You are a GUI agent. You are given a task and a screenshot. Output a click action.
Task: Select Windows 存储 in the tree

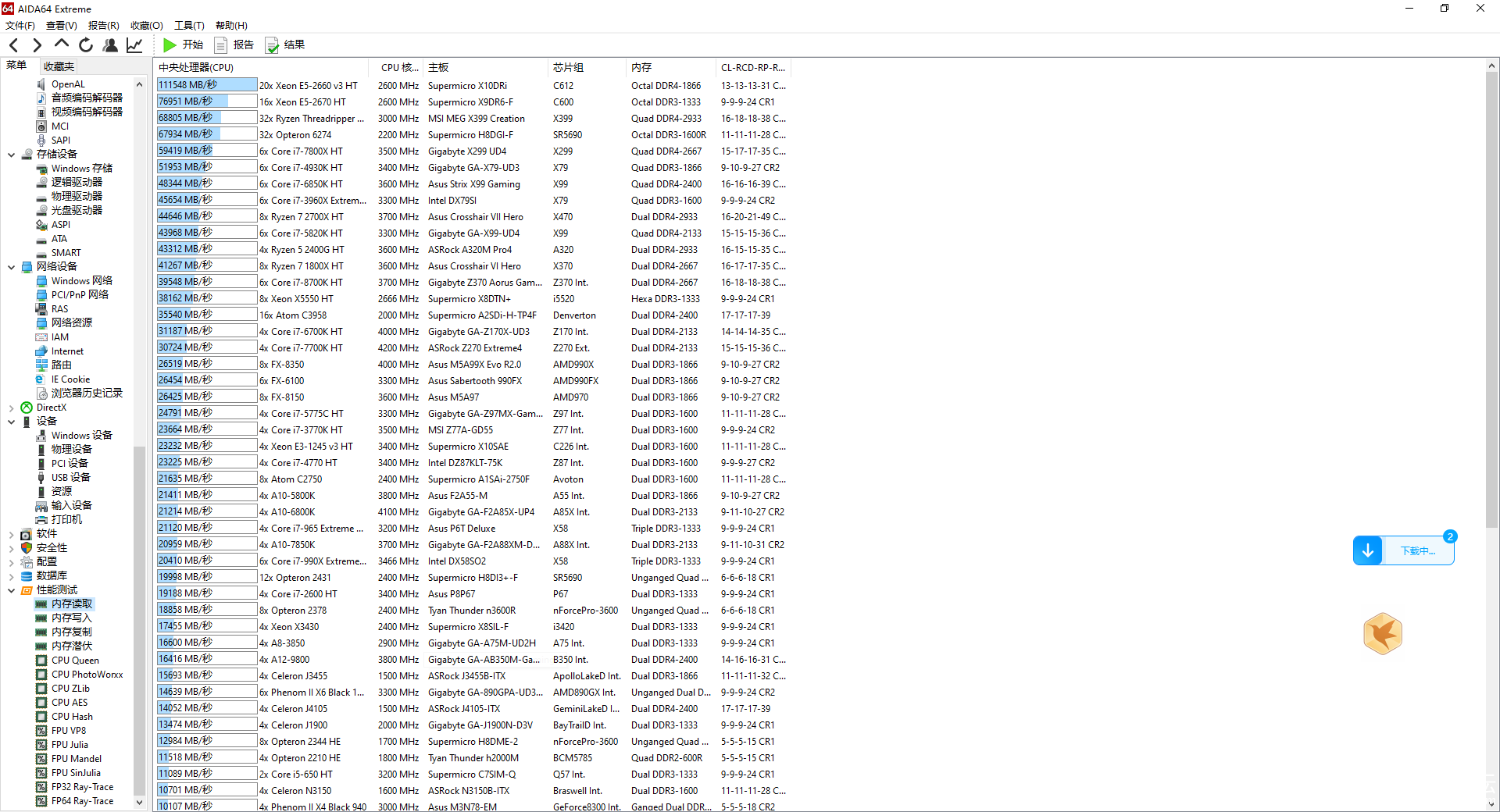pyautogui.click(x=81, y=169)
